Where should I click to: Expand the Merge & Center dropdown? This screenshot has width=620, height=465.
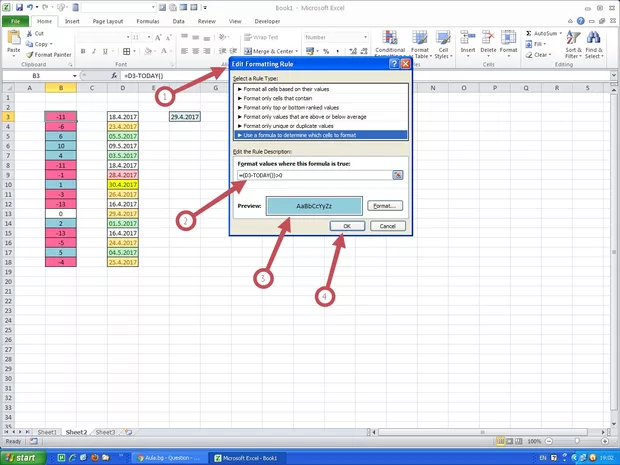point(297,51)
